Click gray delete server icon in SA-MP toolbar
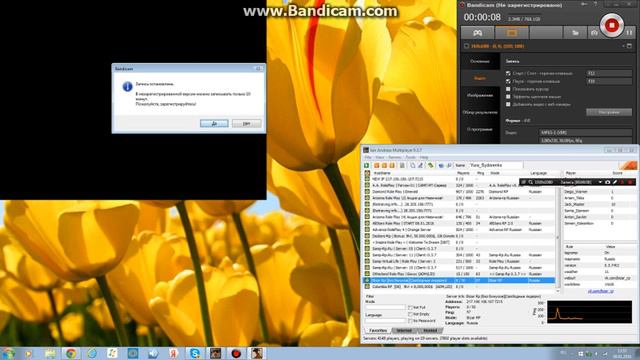Screen dimensions: 640x360 click(402, 165)
